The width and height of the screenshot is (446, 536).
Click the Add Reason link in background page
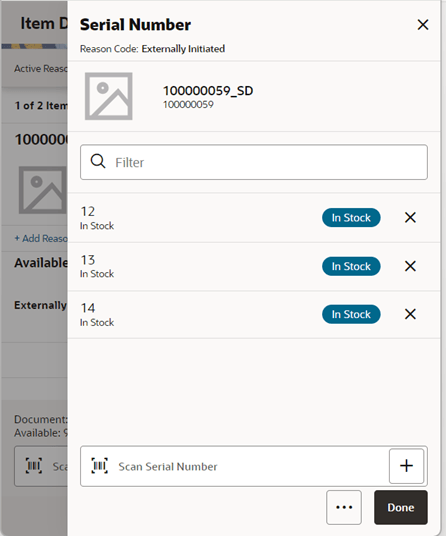41,238
